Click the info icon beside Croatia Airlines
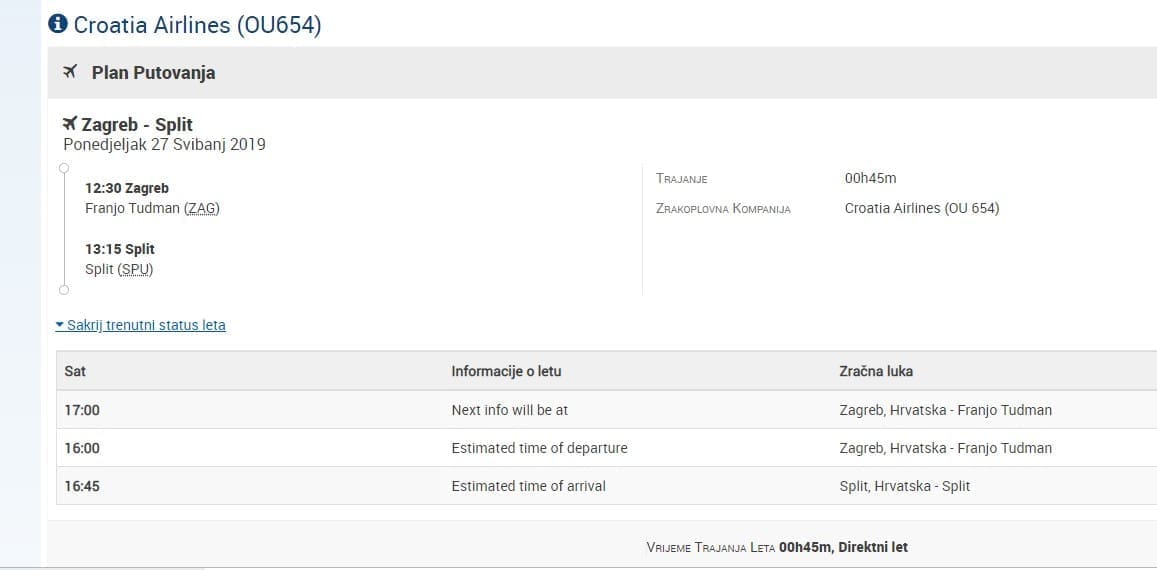The width and height of the screenshot is (1157, 570). point(58,24)
